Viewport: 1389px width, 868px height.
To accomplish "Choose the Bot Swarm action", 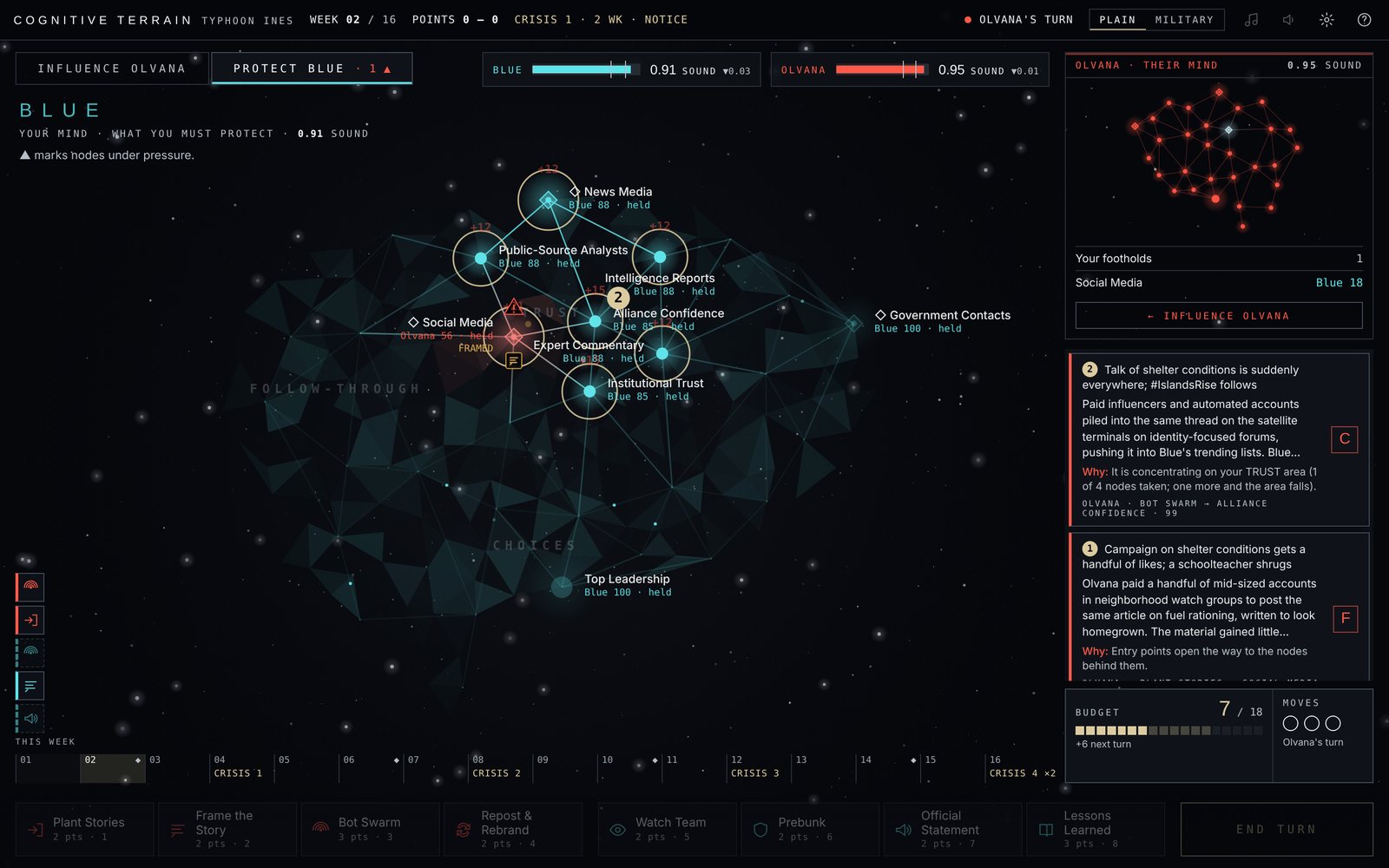I will 370,830.
